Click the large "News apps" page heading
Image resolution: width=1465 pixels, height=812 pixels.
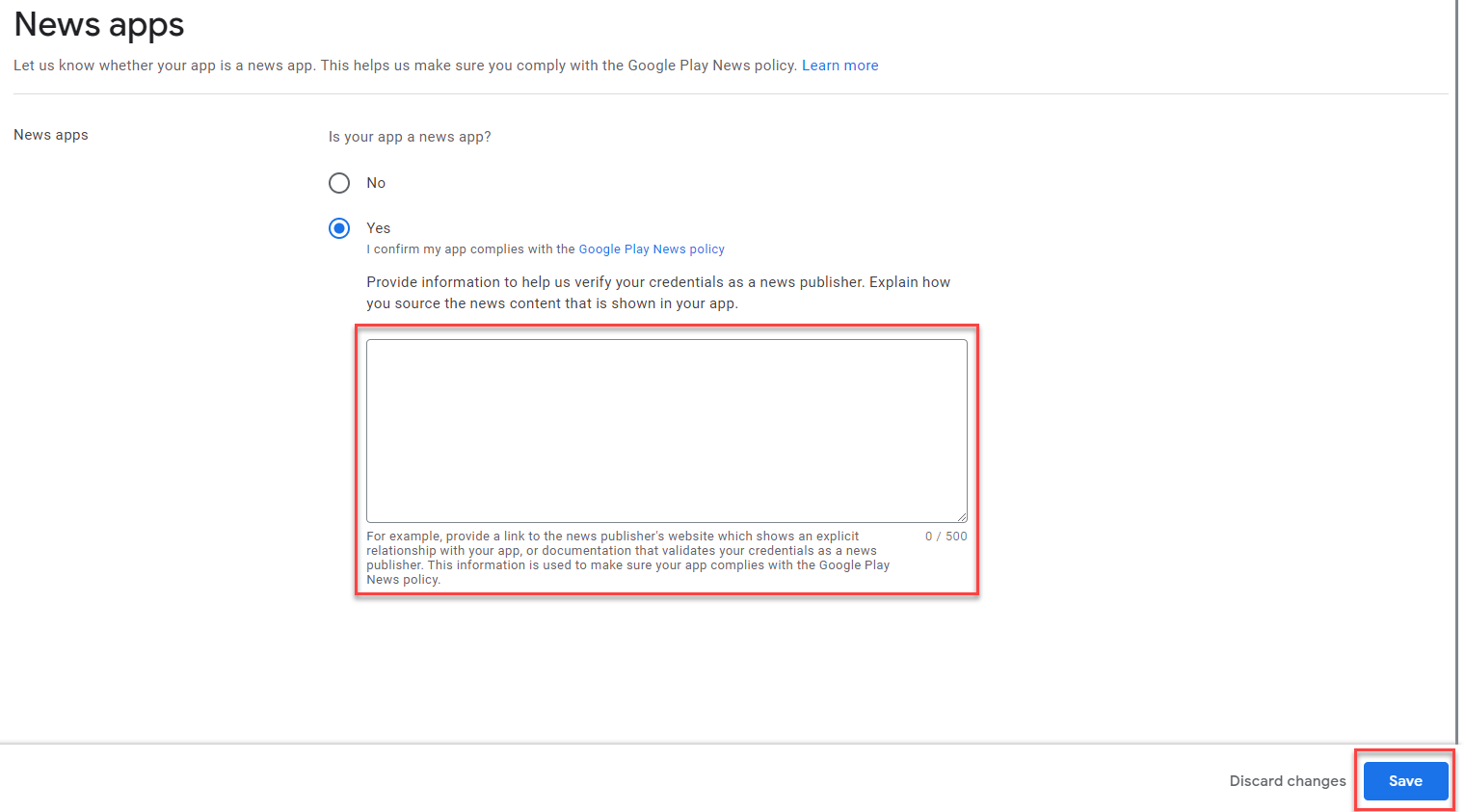click(x=99, y=25)
